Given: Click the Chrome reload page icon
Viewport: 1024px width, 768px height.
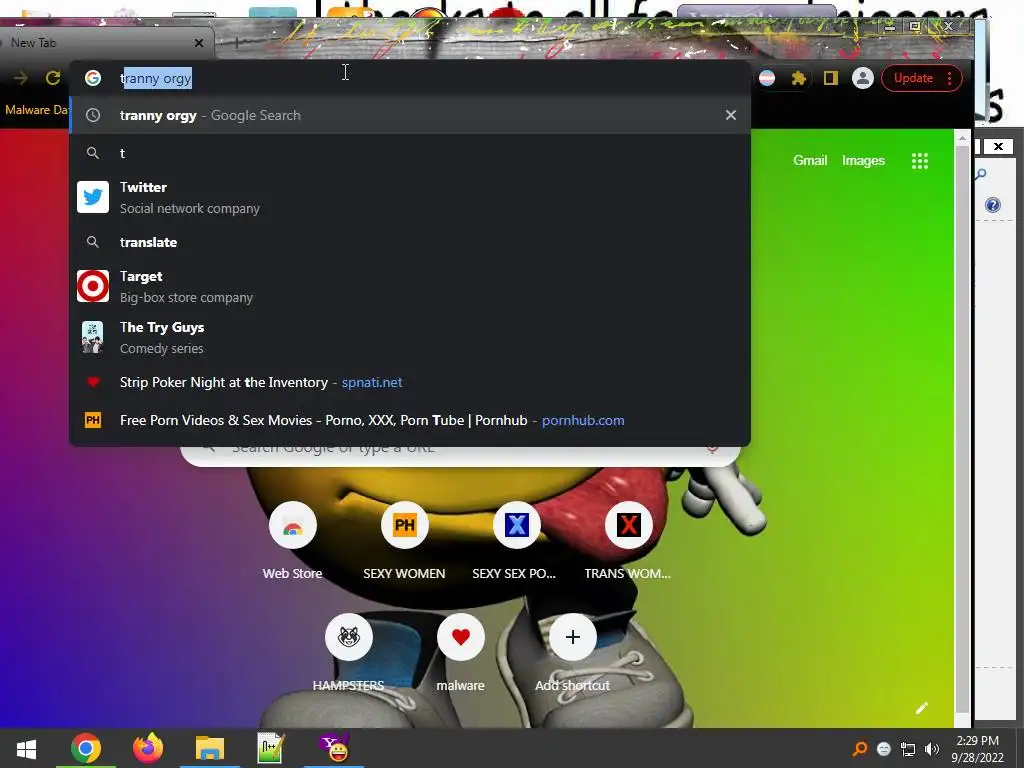Looking at the screenshot, I should point(53,78).
